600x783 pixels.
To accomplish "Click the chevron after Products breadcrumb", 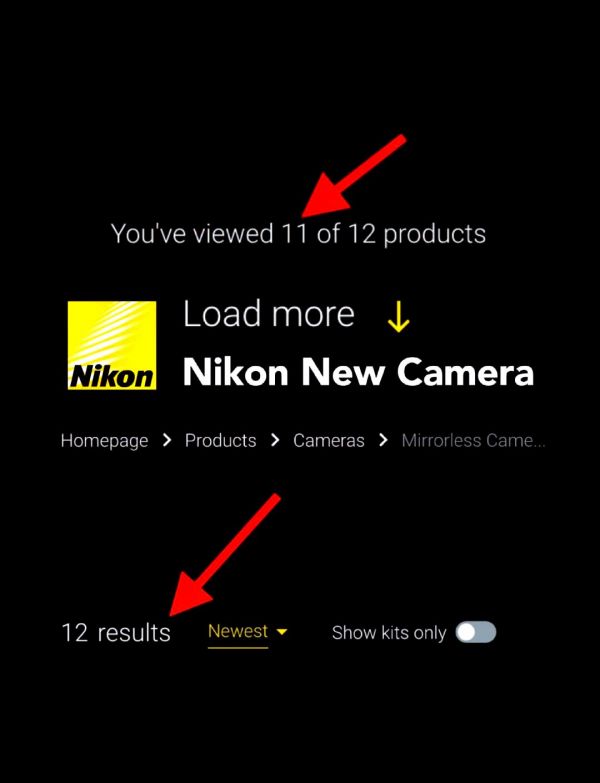I will pos(275,440).
